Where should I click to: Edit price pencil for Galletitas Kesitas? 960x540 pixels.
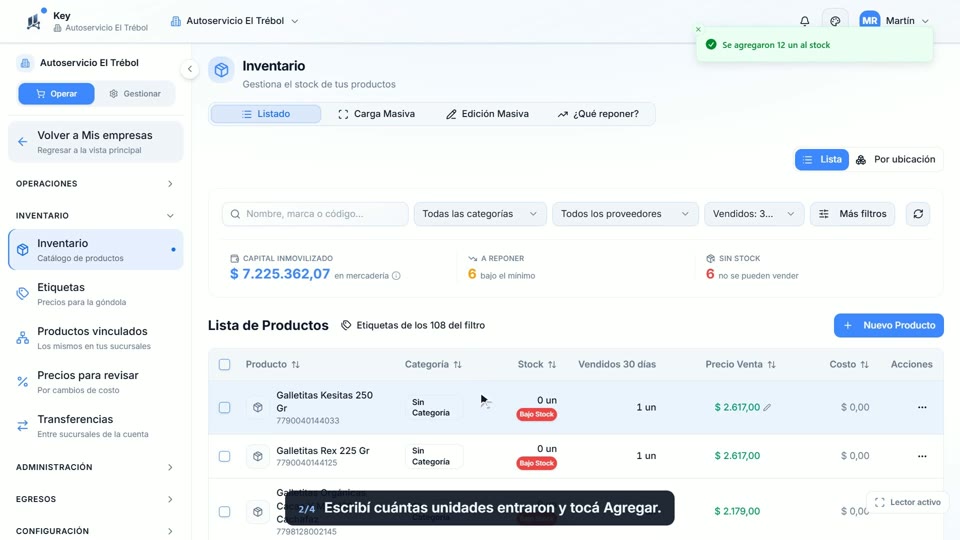point(767,407)
